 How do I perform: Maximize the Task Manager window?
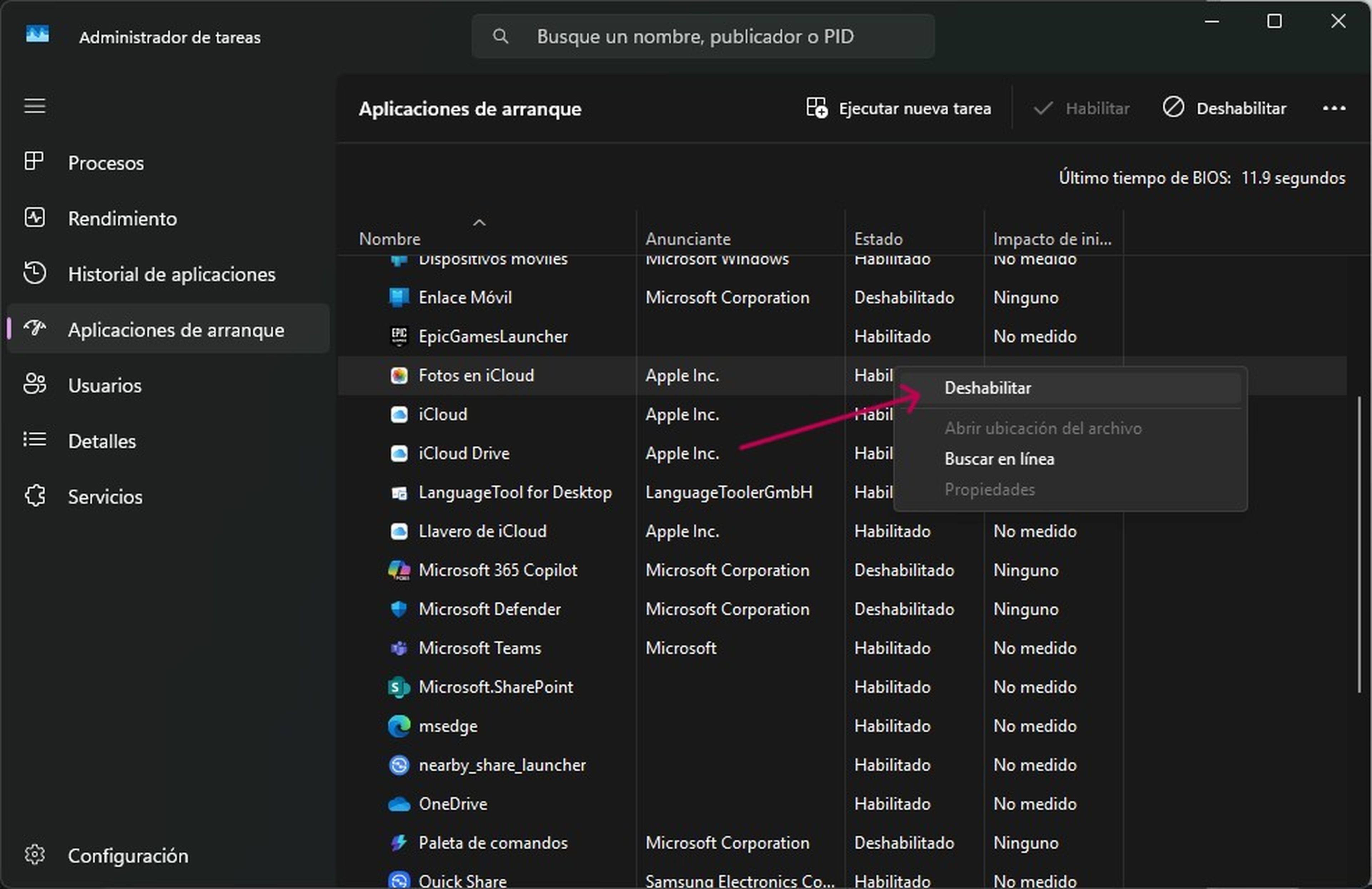click(1274, 22)
